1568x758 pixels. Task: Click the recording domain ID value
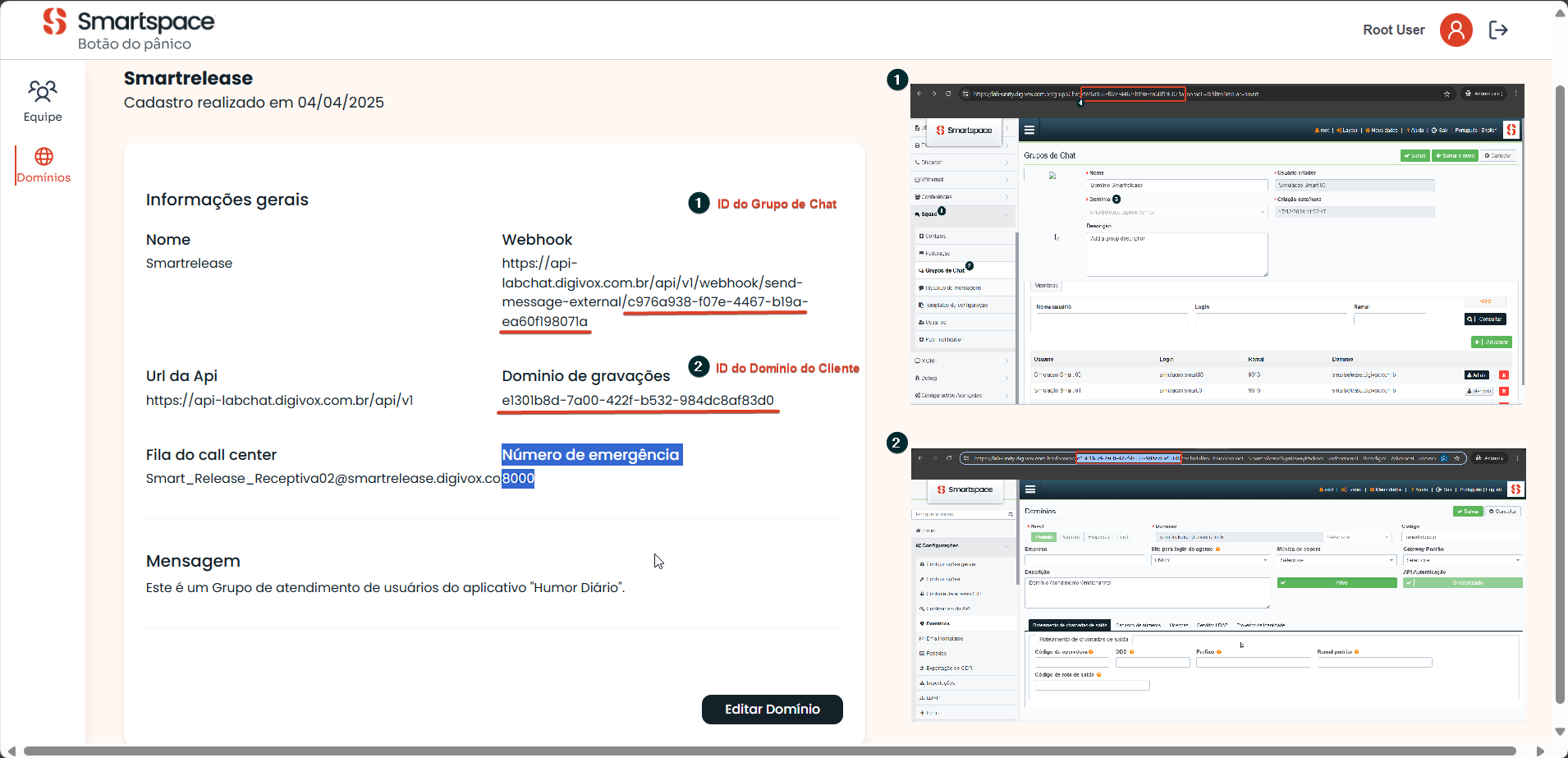tap(638, 401)
